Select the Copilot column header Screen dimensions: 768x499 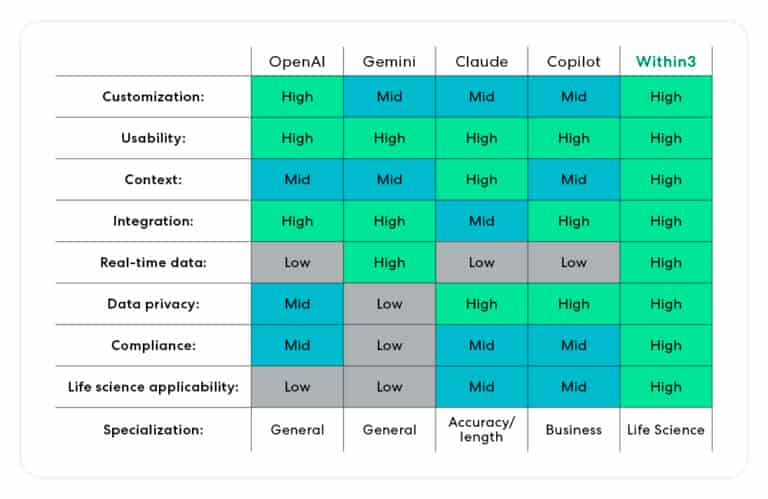click(573, 61)
